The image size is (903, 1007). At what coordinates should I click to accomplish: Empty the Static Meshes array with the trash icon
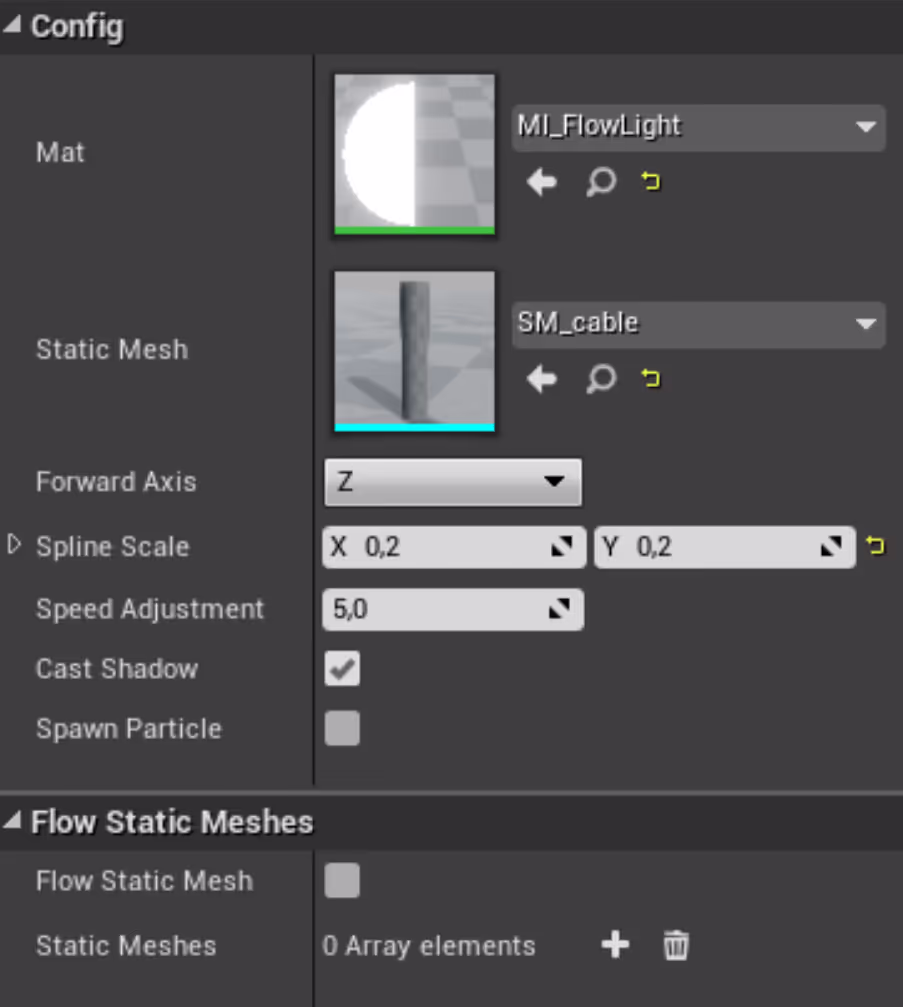pyautogui.click(x=676, y=945)
